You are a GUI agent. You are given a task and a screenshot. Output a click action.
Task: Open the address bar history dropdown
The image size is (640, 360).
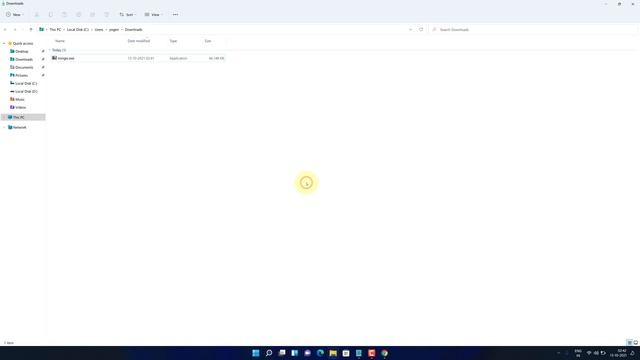(410, 30)
